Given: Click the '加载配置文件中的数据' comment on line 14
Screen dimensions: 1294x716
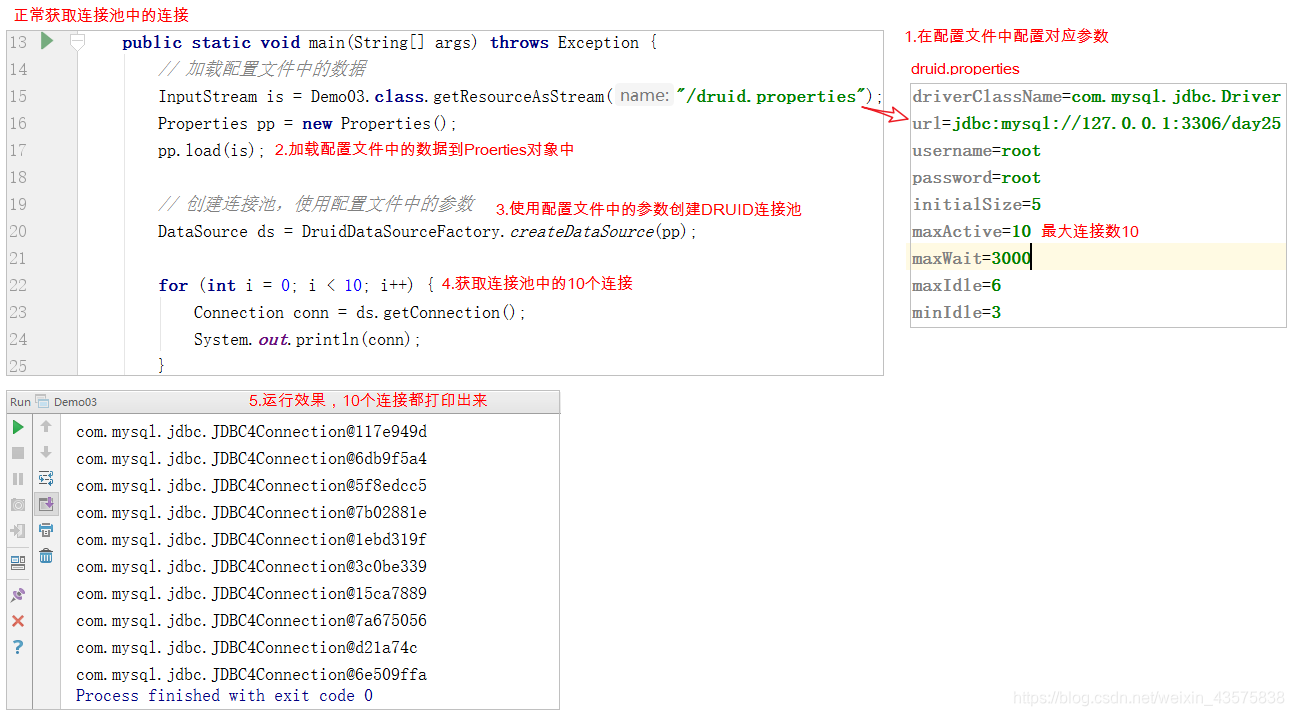Looking at the screenshot, I should [262, 69].
